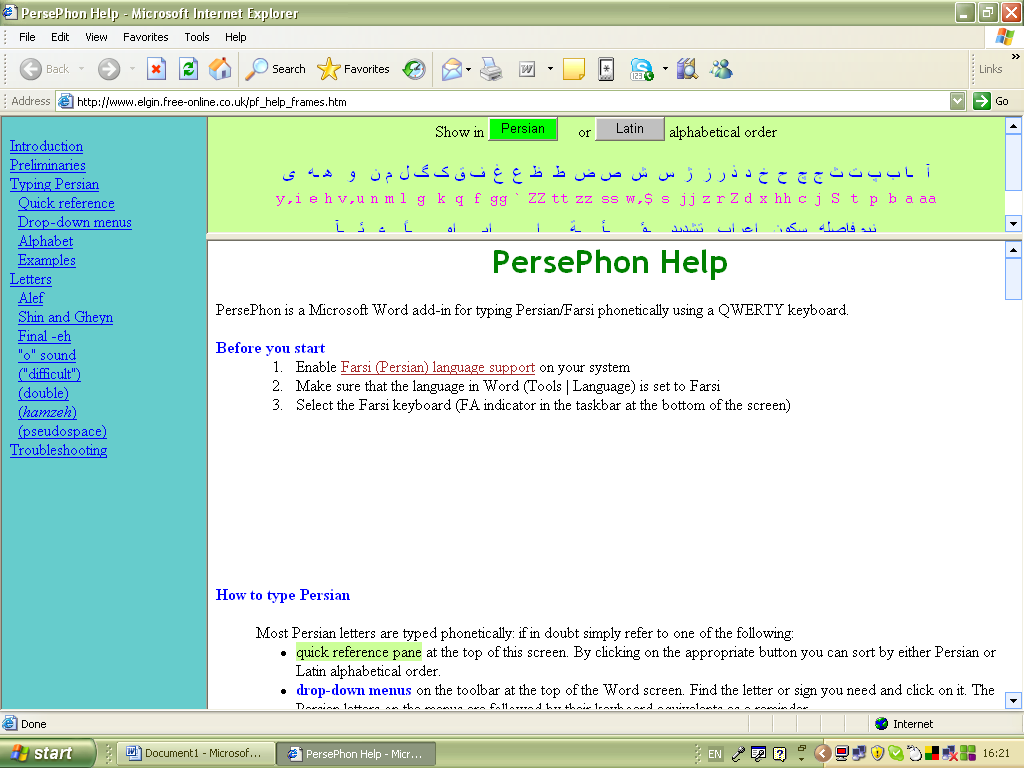Open the Help menu
The image size is (1024, 768).
click(x=236, y=37)
